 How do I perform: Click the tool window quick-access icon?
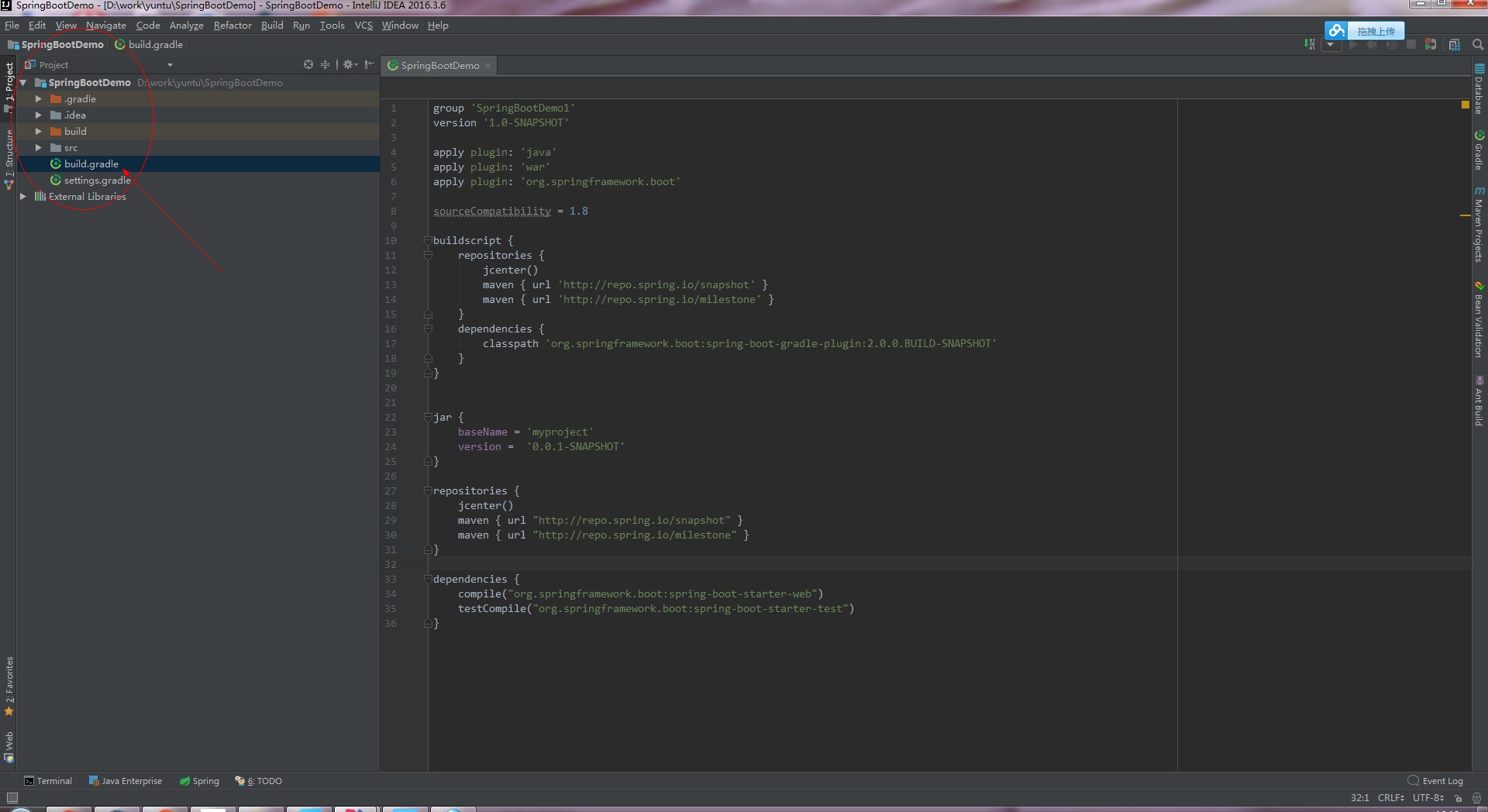click(12, 798)
